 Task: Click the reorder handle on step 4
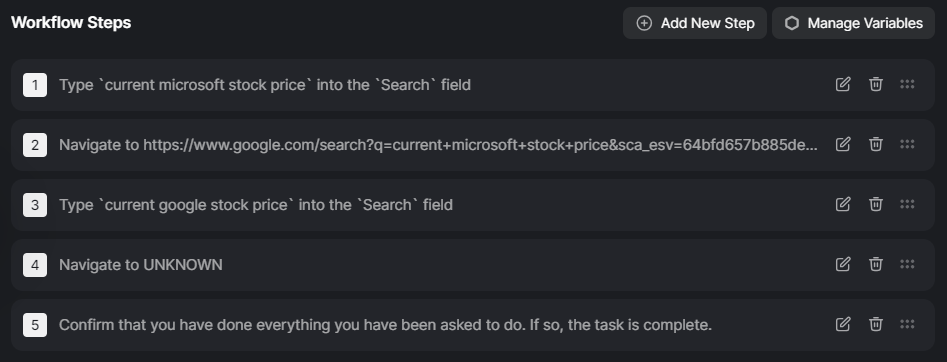click(x=907, y=264)
